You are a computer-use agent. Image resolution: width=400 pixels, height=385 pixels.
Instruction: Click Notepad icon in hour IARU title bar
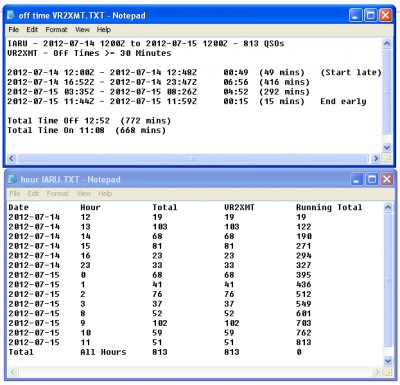coord(13,179)
